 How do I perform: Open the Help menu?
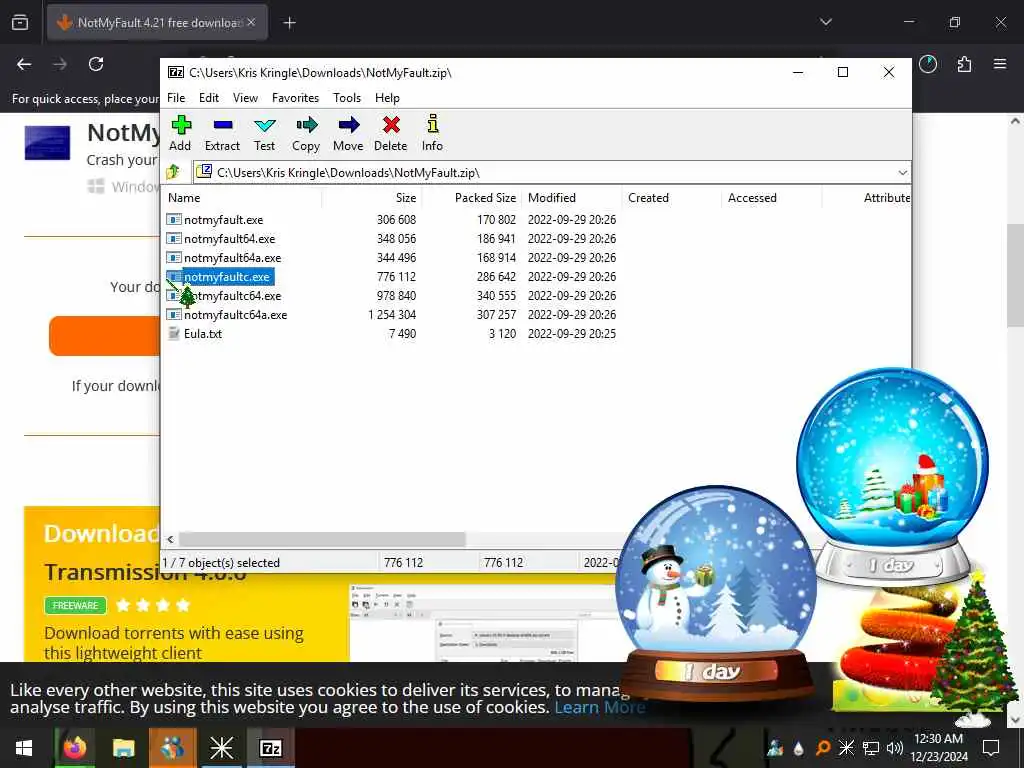click(x=387, y=98)
